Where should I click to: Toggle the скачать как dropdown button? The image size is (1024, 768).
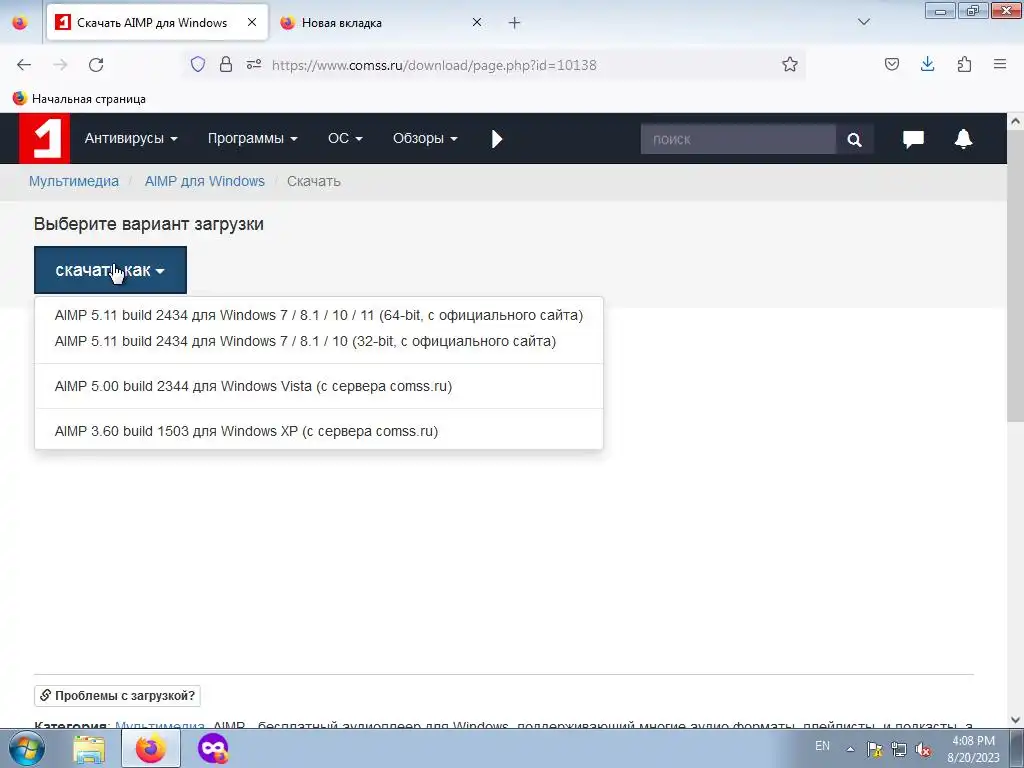(x=110, y=270)
